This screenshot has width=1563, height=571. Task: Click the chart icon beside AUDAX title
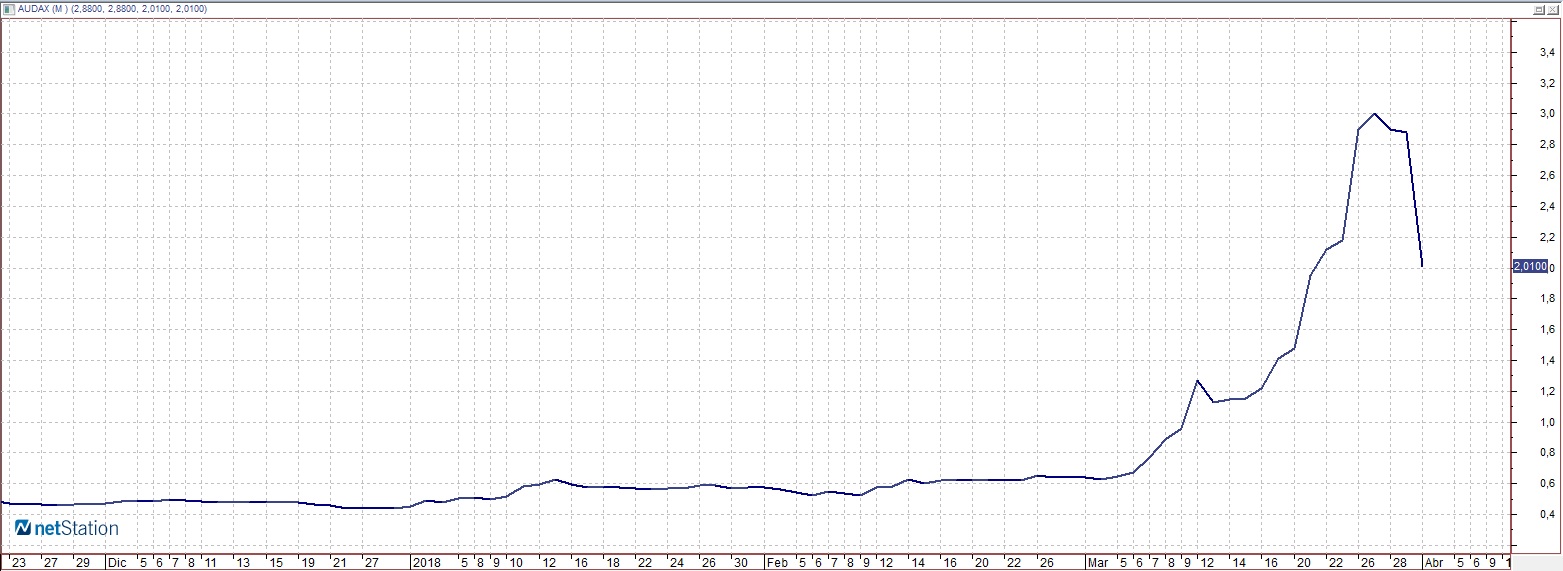pyautogui.click(x=8, y=8)
